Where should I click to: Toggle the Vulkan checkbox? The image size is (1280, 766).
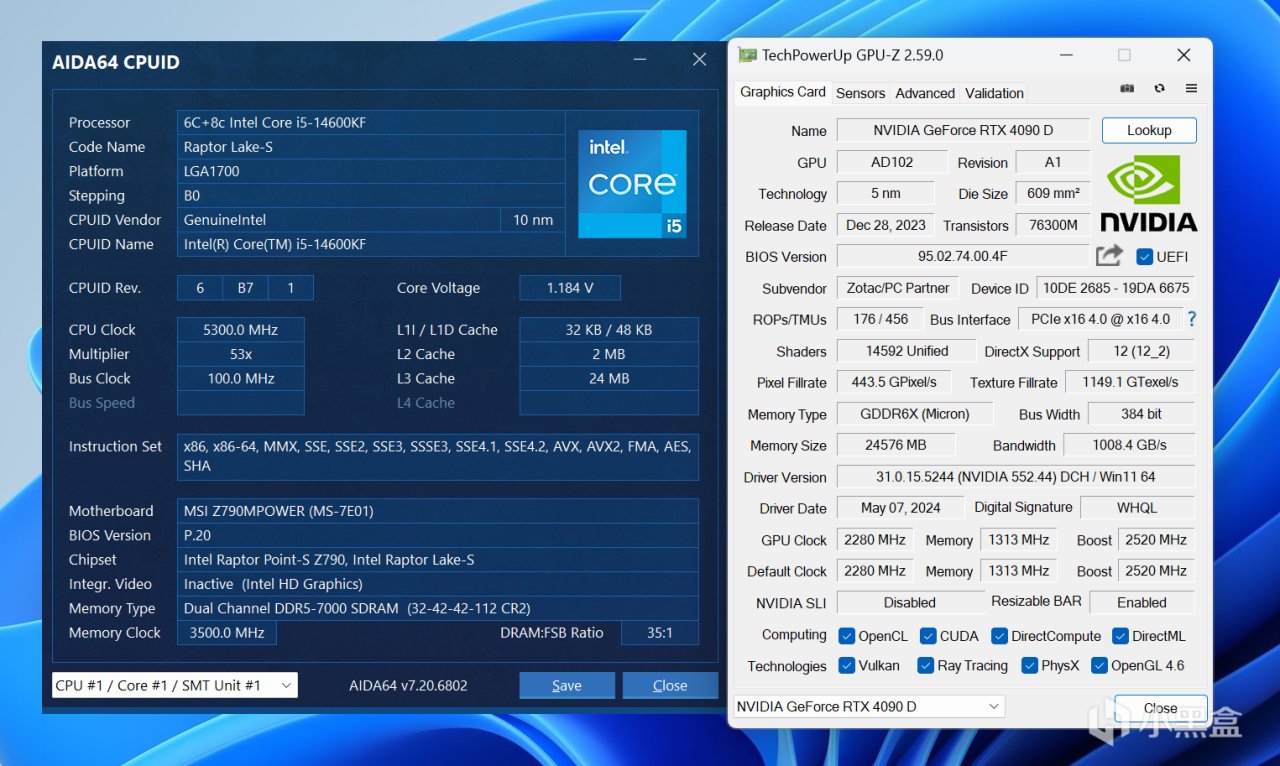847,666
